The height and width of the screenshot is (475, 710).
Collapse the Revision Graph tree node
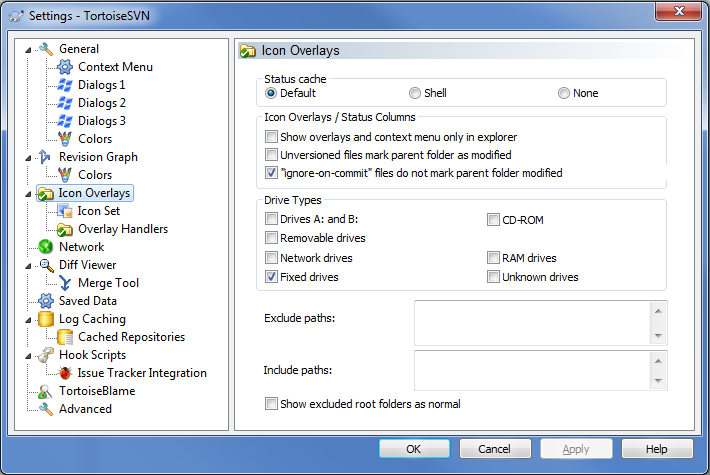[28, 158]
